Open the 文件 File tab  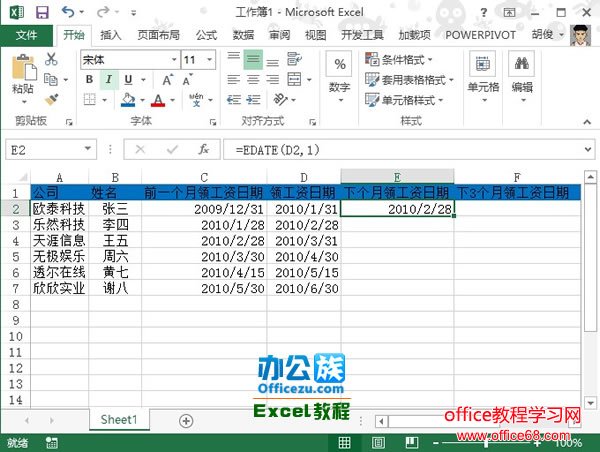pyautogui.click(x=26, y=35)
